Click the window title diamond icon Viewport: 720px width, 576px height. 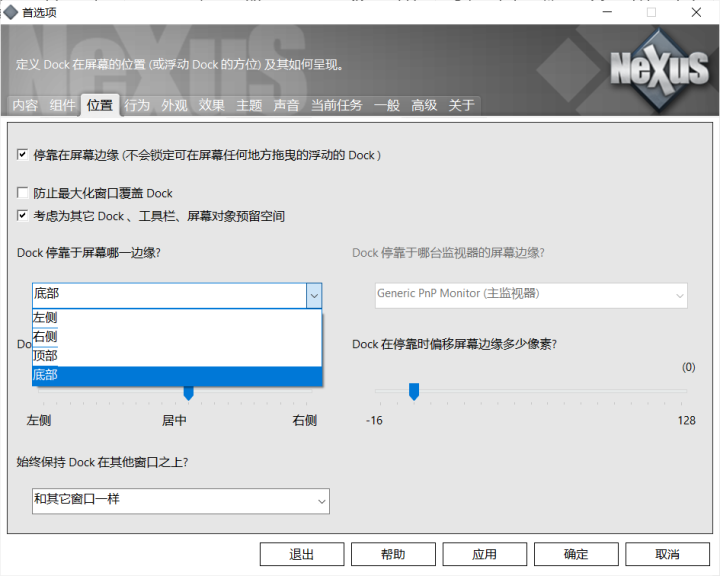tap(10, 12)
